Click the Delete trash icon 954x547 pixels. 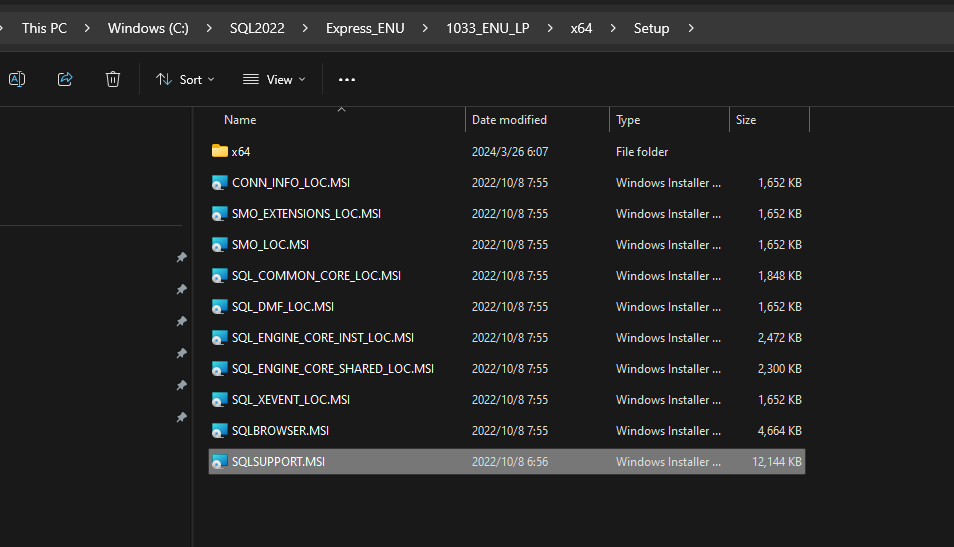click(113, 79)
